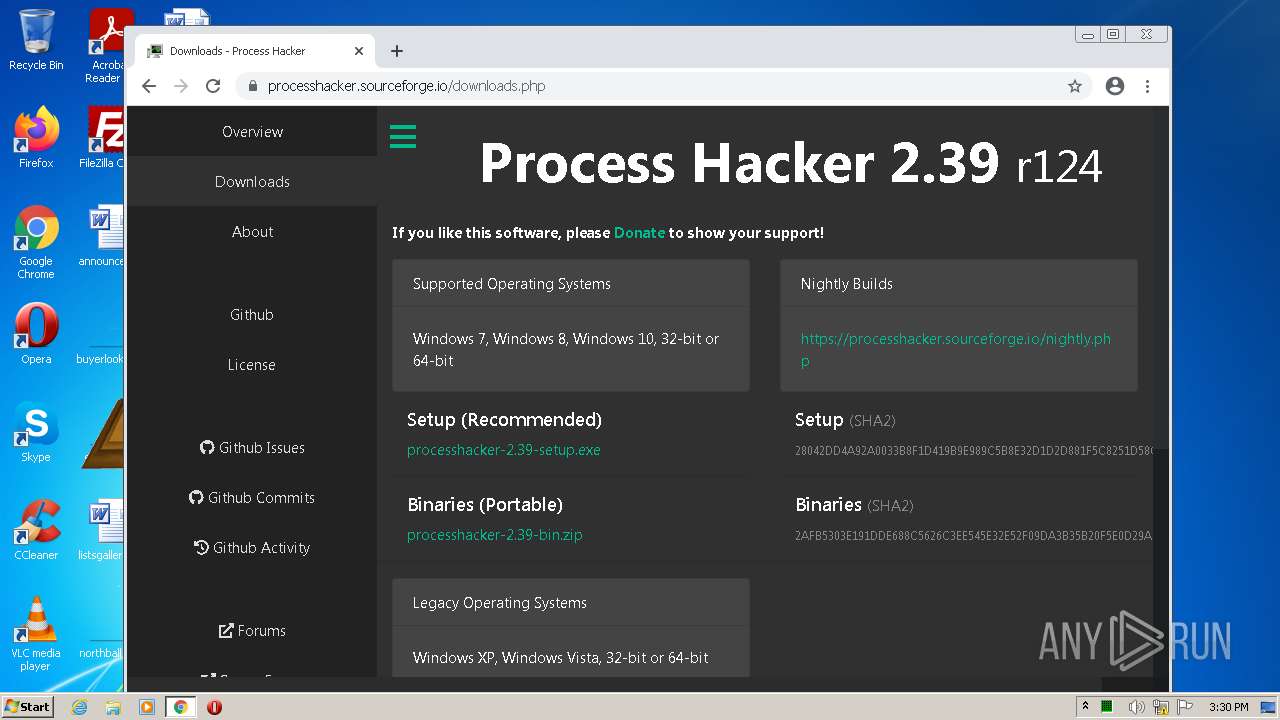This screenshot has height=720, width=1280.
Task: Open the CCleaner desktop icon
Action: click(36, 530)
